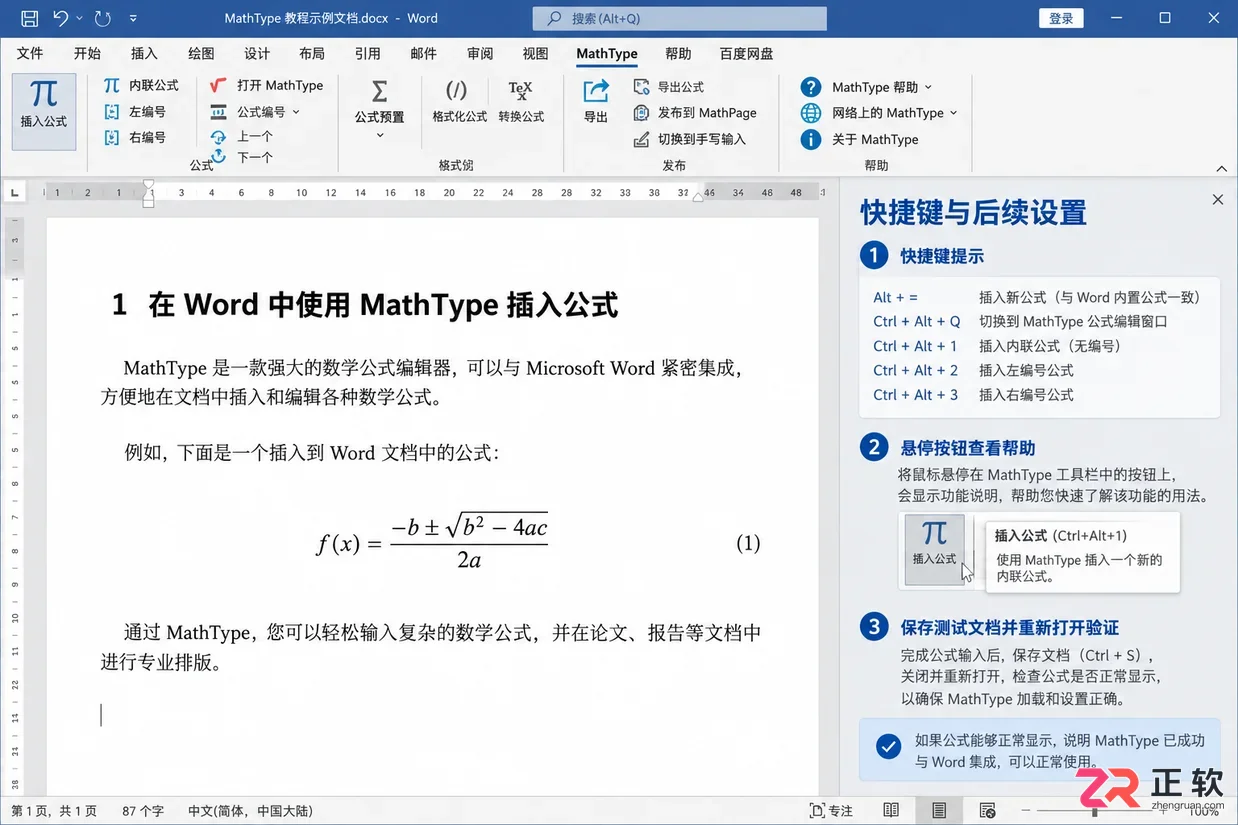Click the quadratic formula equation in document
Image resolution: width=1238 pixels, height=825 pixels.
(432, 542)
